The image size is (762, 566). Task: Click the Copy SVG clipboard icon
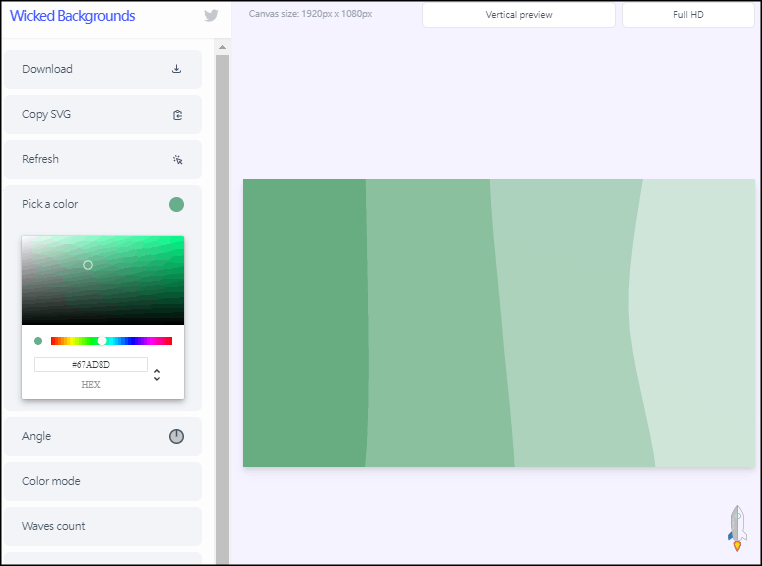click(177, 115)
